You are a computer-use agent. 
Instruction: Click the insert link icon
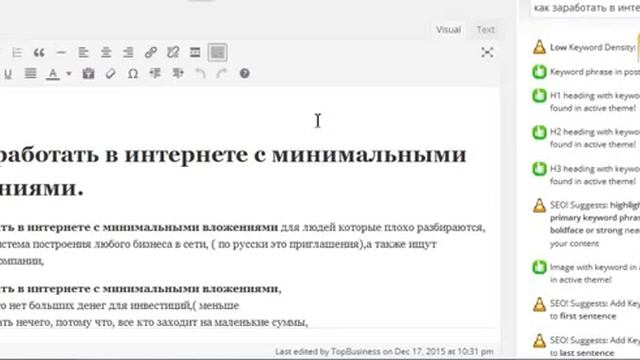pos(151,53)
